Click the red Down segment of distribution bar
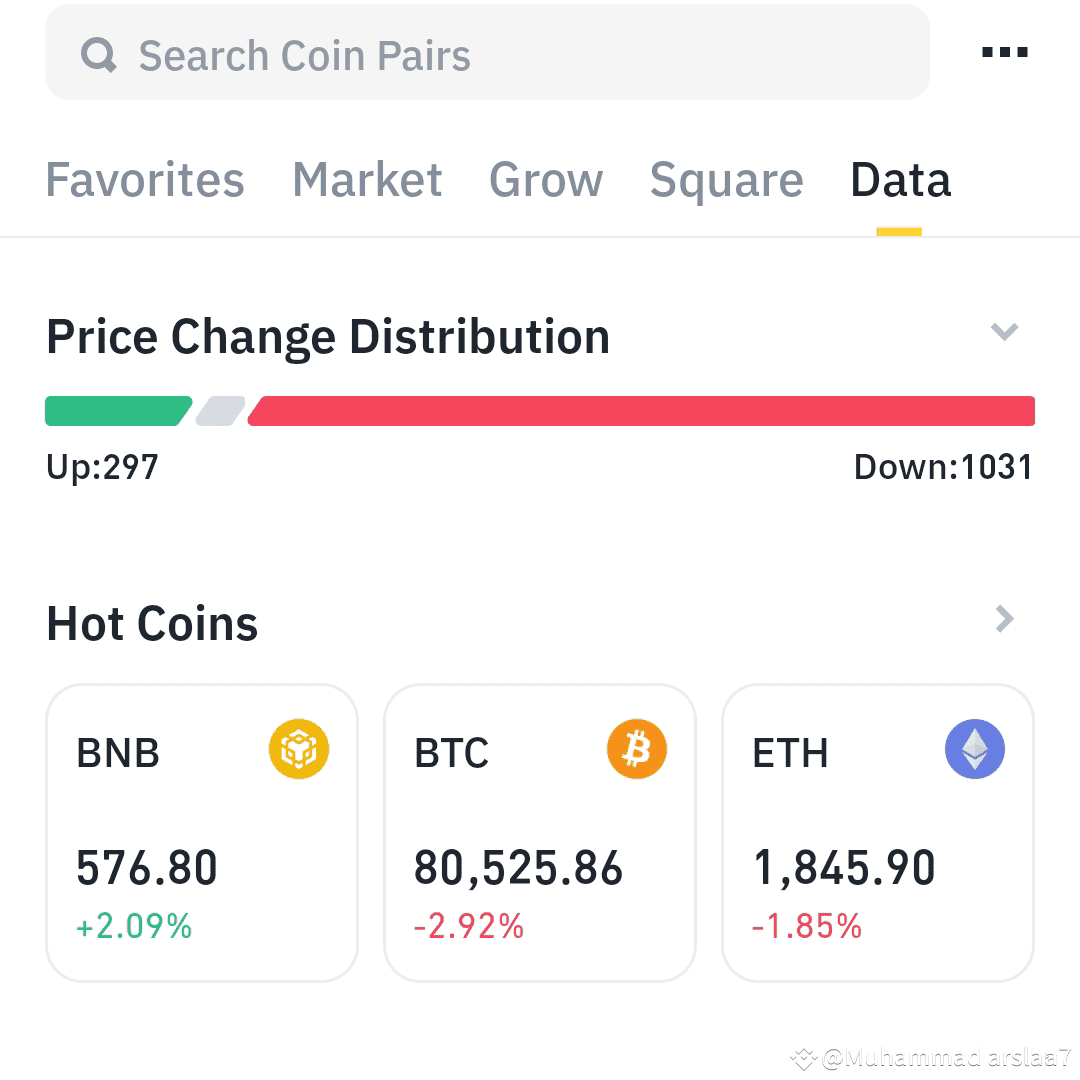The height and width of the screenshot is (1080, 1080). (x=641, y=411)
